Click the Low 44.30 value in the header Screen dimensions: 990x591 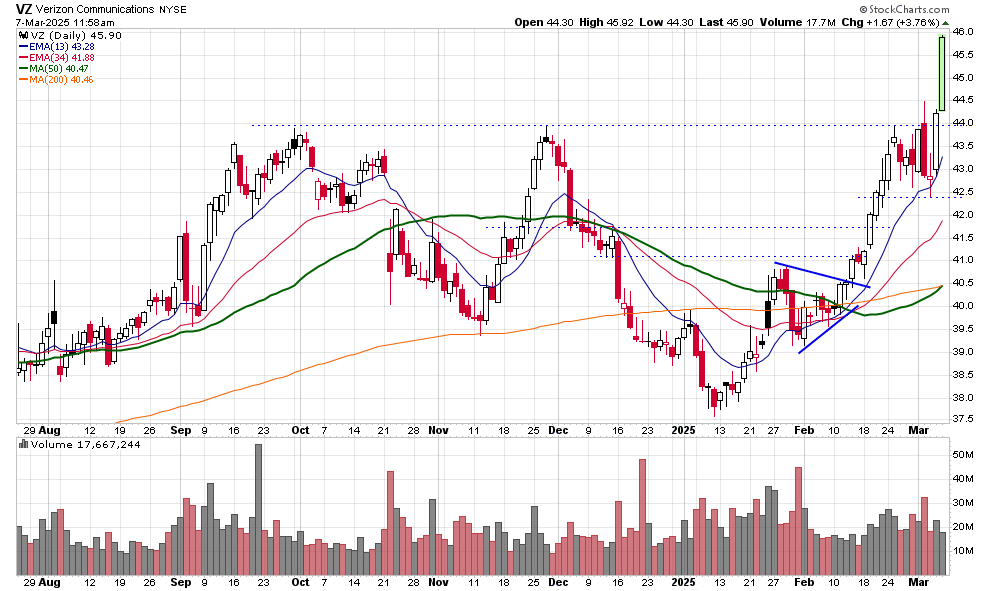coord(666,22)
